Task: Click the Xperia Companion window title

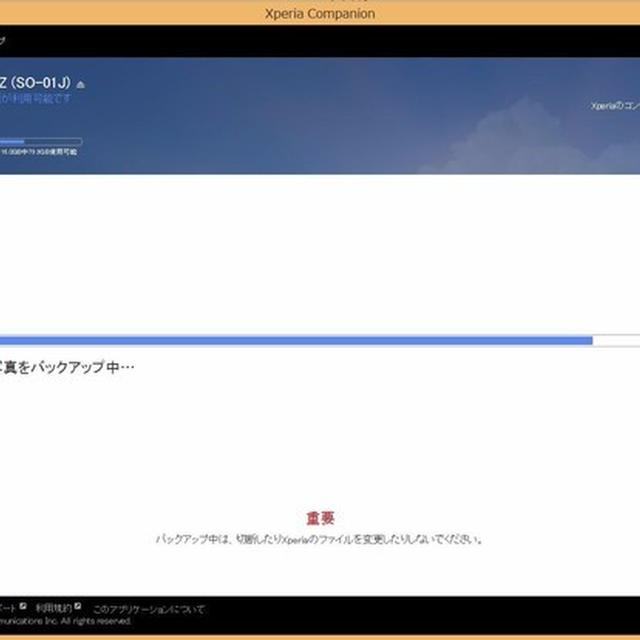Action: pyautogui.click(x=320, y=13)
